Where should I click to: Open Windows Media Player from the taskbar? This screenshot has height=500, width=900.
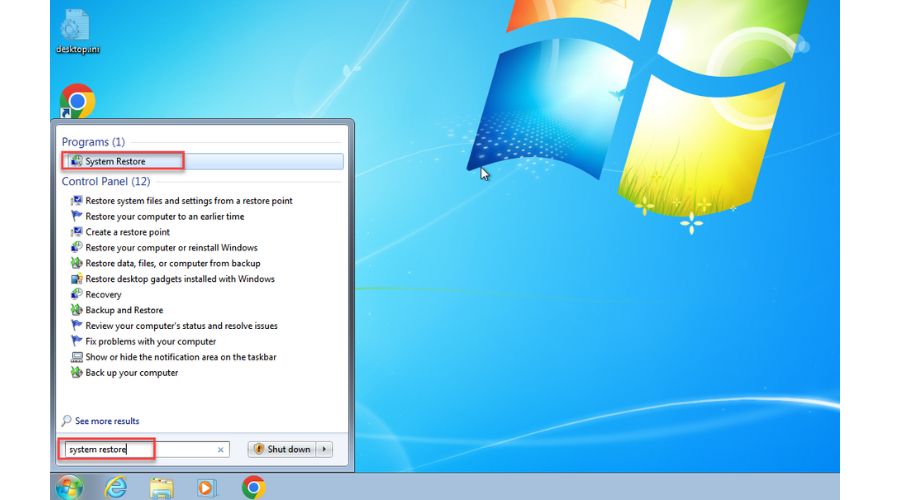click(206, 488)
